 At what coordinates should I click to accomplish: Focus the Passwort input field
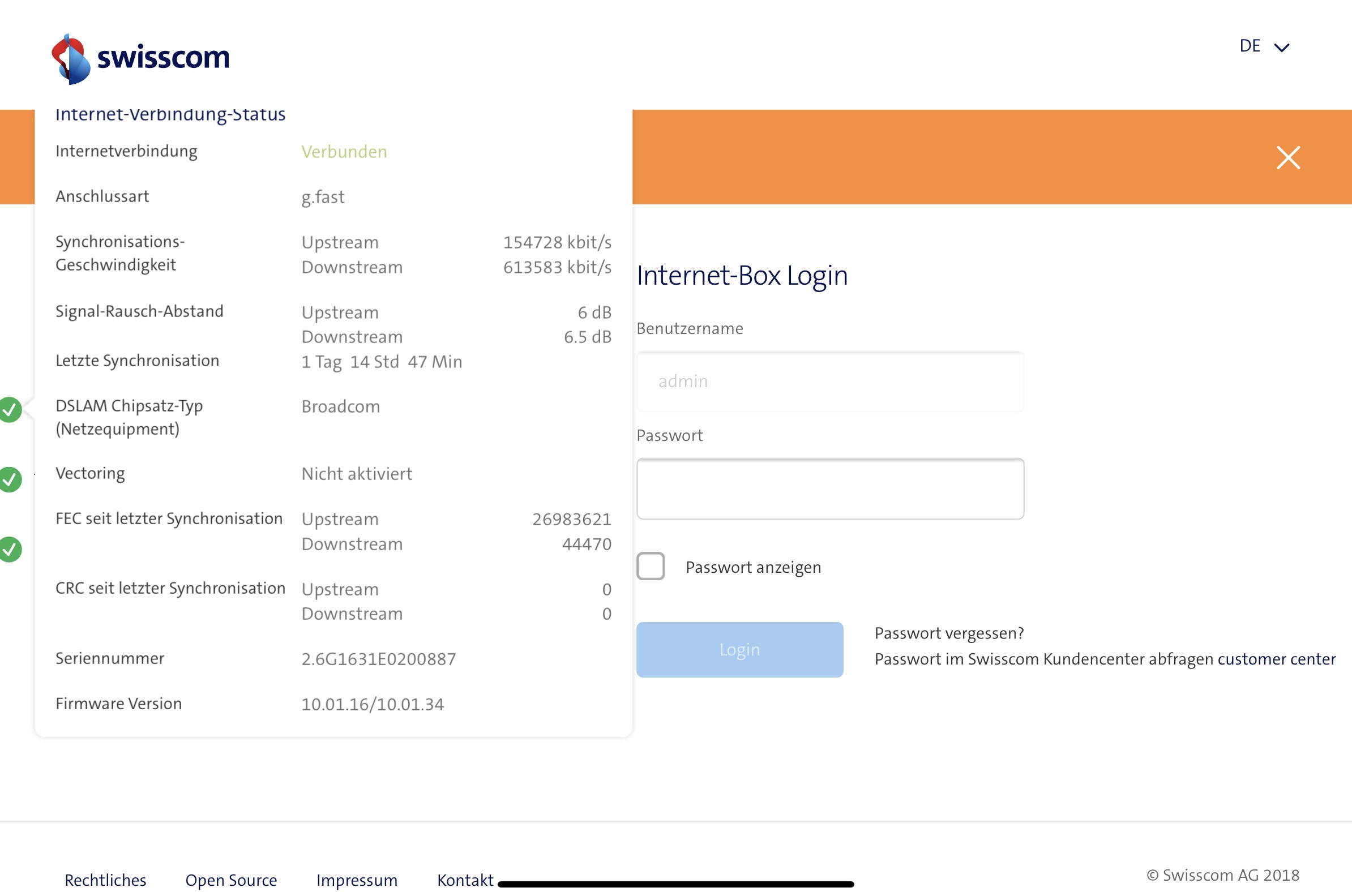point(830,488)
